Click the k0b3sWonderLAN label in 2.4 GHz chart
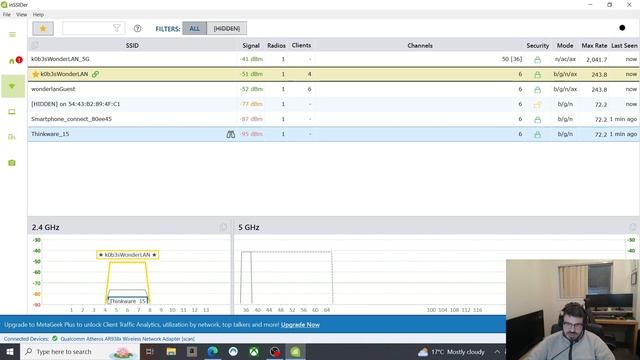640x360 pixels. pos(127,255)
